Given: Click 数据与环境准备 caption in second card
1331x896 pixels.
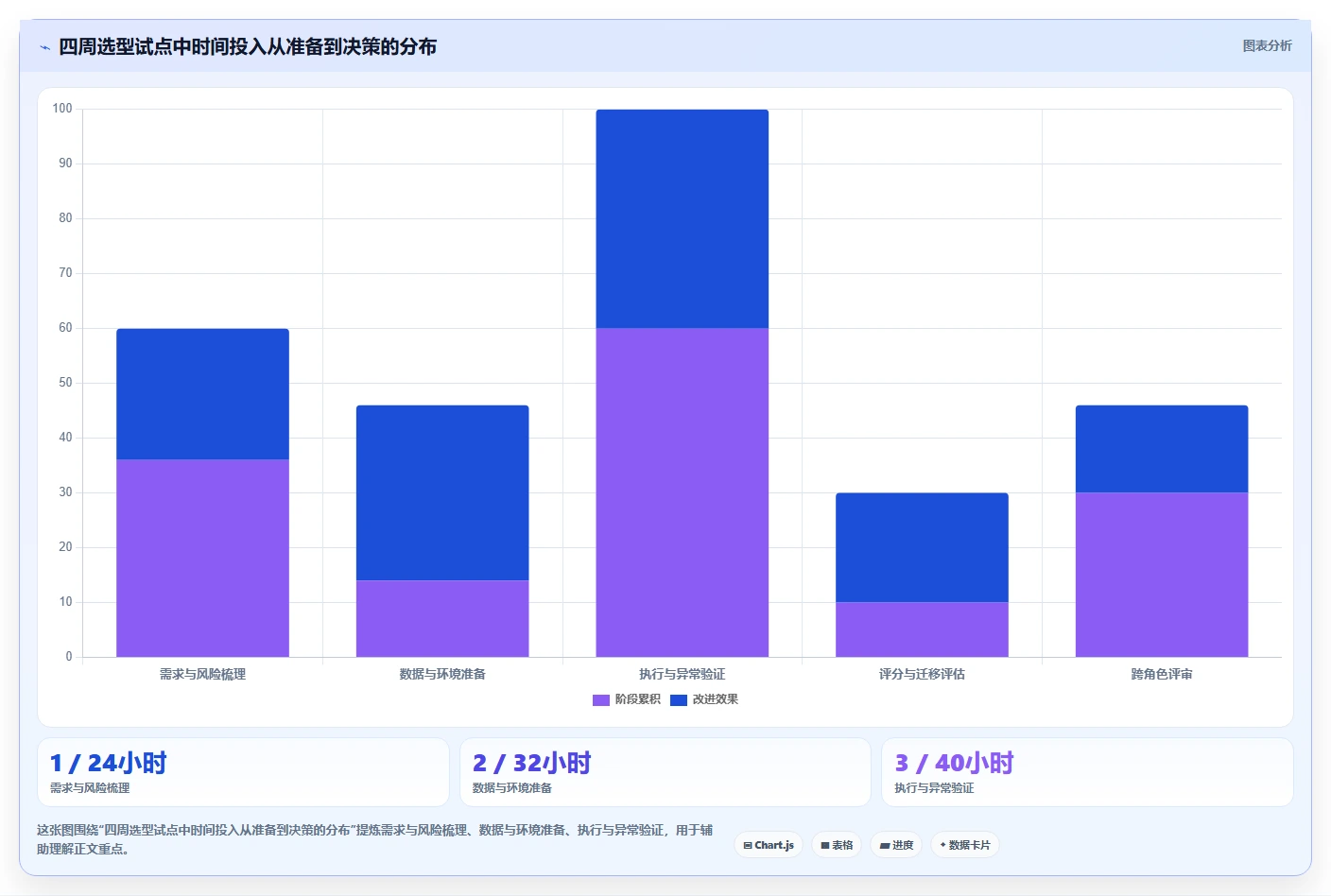Looking at the screenshot, I should (512, 787).
